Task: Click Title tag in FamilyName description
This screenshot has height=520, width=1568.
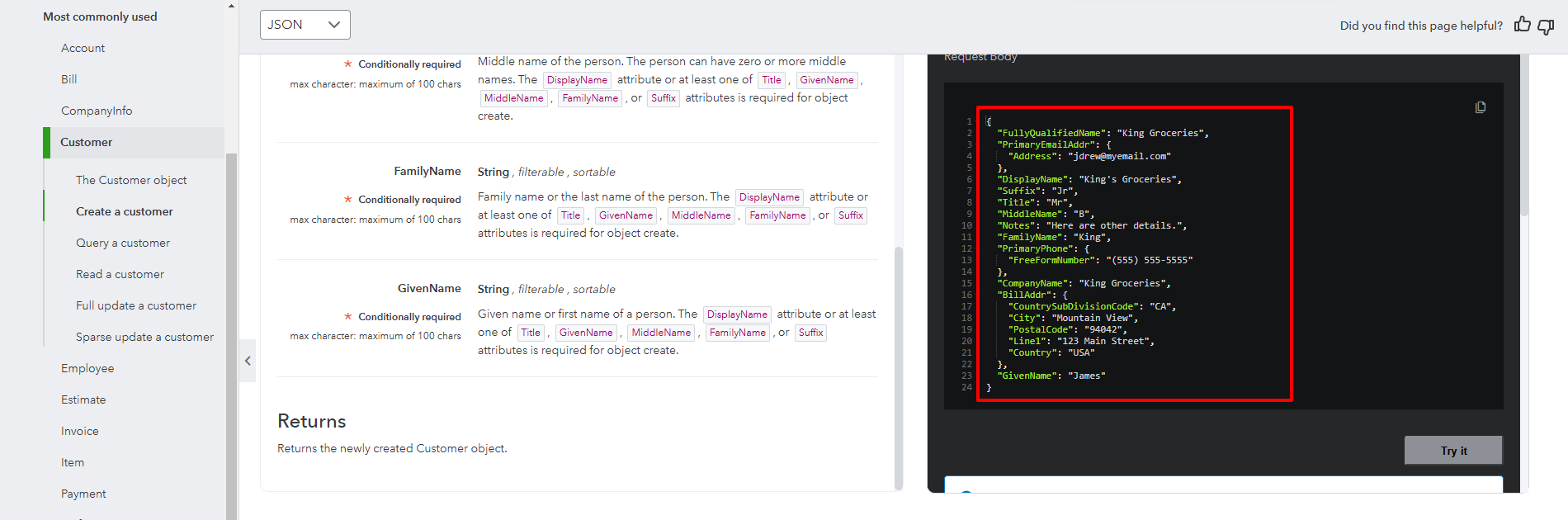Action: tap(571, 215)
